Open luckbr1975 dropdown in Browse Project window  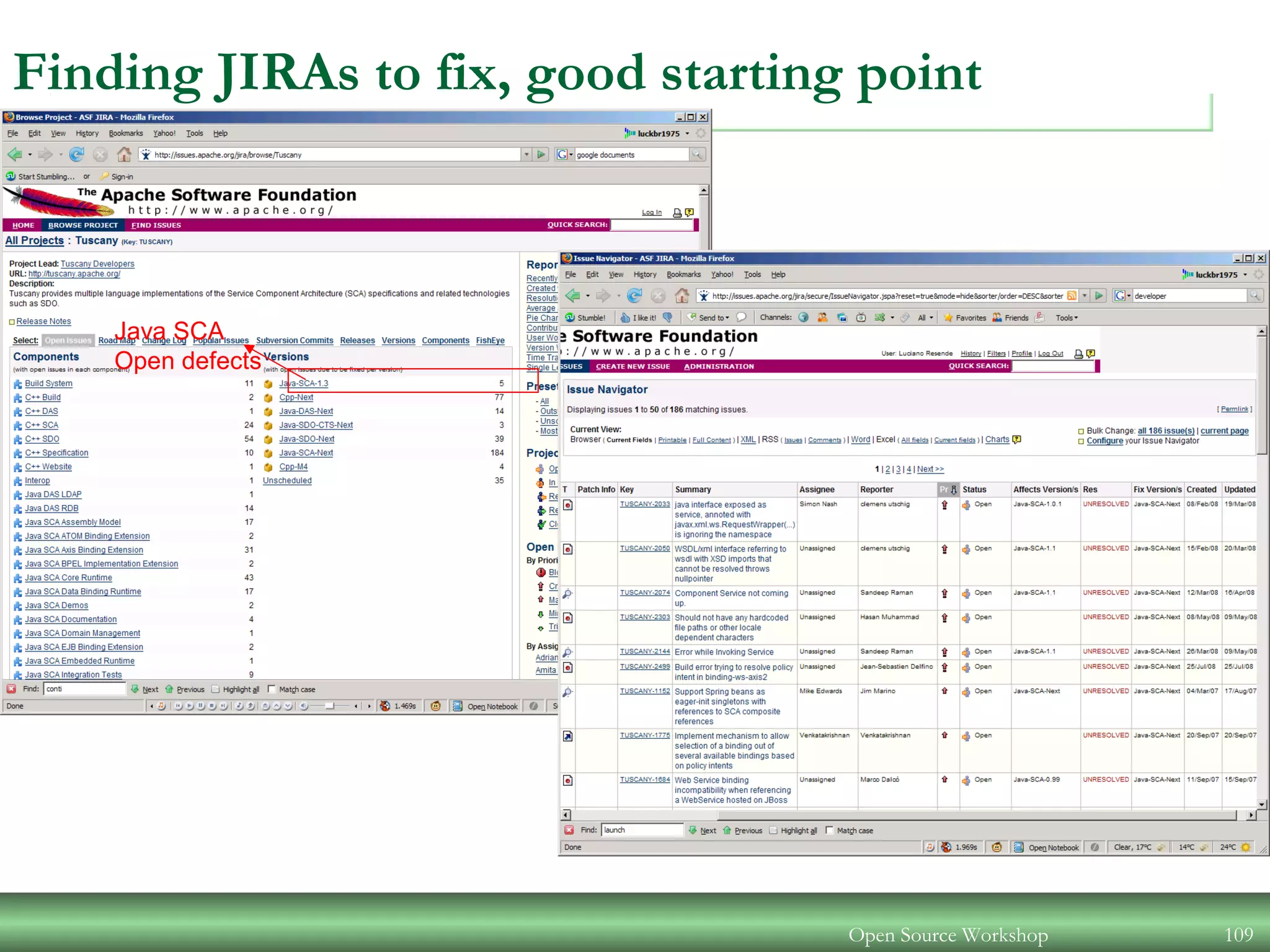coord(687,133)
